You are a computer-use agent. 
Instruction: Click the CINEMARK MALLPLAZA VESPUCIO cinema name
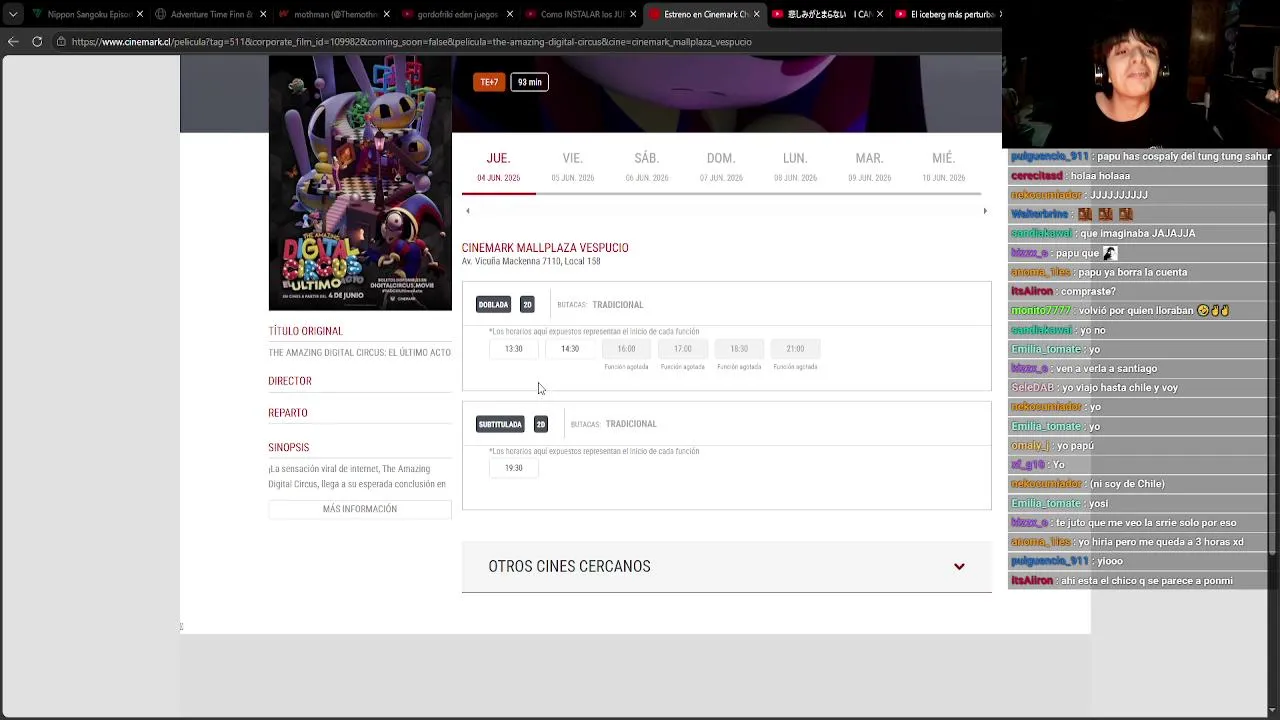click(545, 248)
